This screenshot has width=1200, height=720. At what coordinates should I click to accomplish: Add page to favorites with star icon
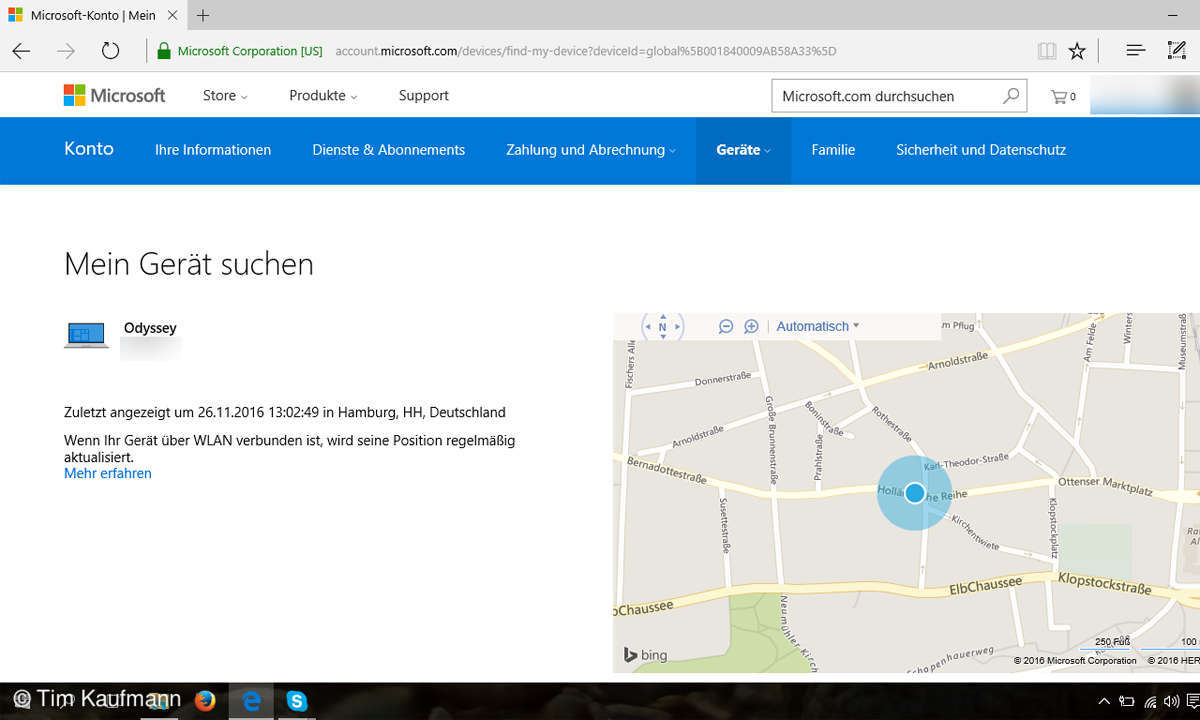[1077, 51]
